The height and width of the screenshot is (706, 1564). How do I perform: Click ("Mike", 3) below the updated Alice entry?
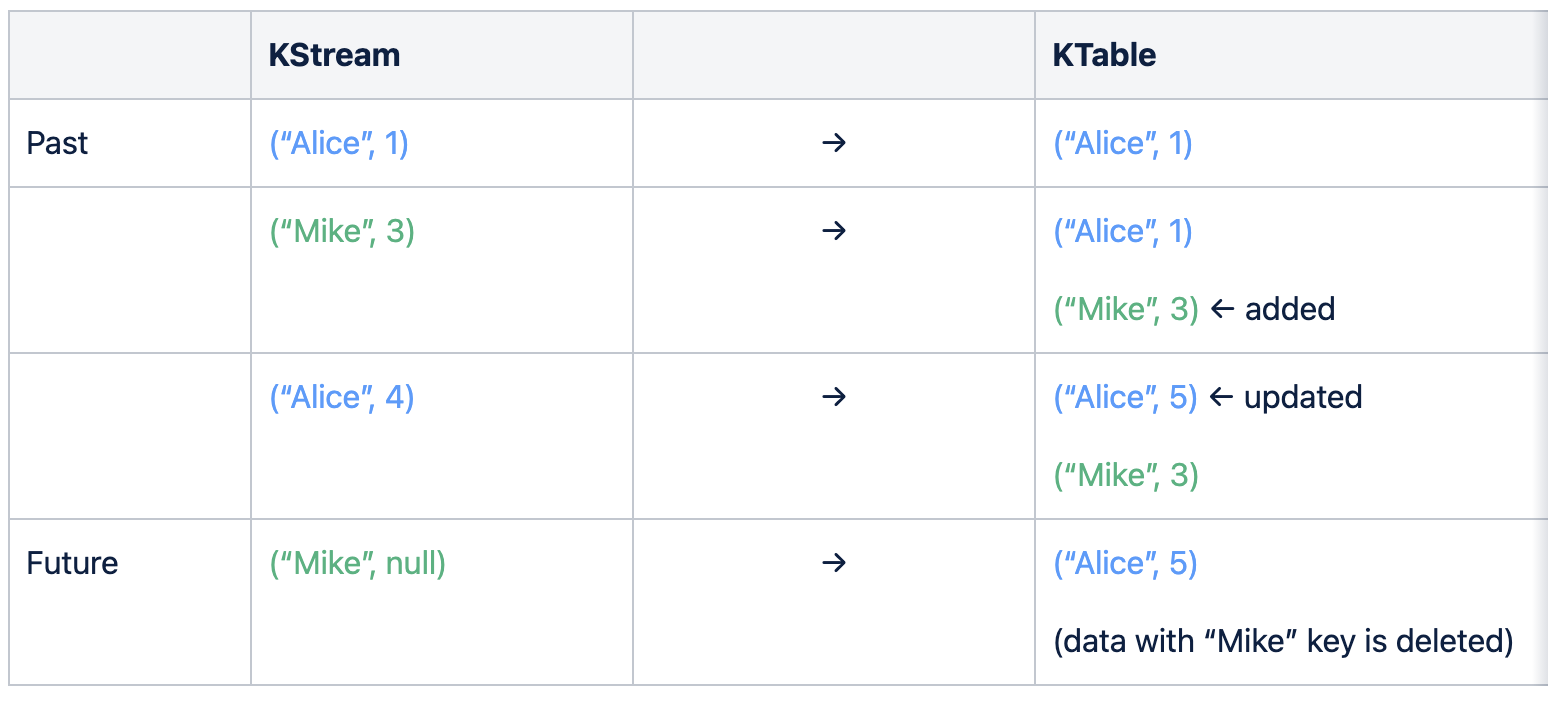(x=1126, y=475)
